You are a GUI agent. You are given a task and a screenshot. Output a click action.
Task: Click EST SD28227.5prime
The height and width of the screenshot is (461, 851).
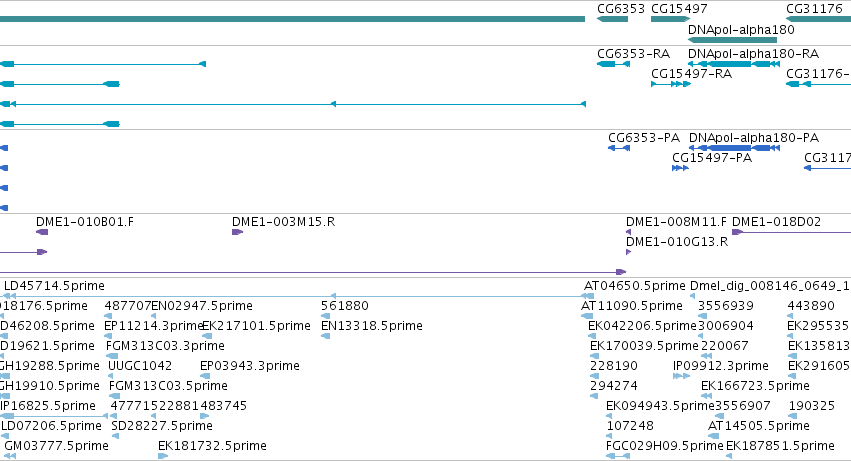coord(162,426)
